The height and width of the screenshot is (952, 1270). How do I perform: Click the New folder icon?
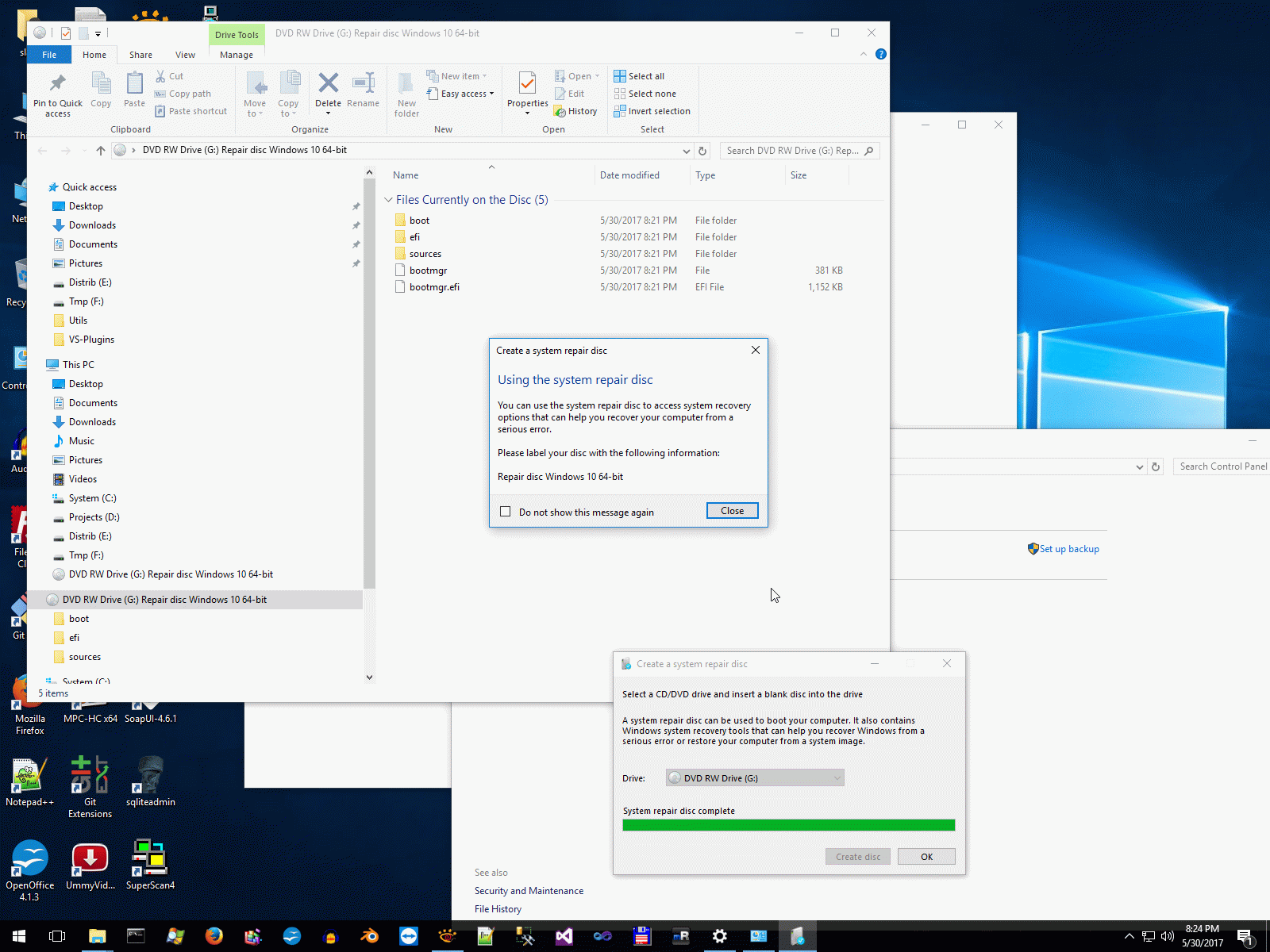(x=406, y=83)
